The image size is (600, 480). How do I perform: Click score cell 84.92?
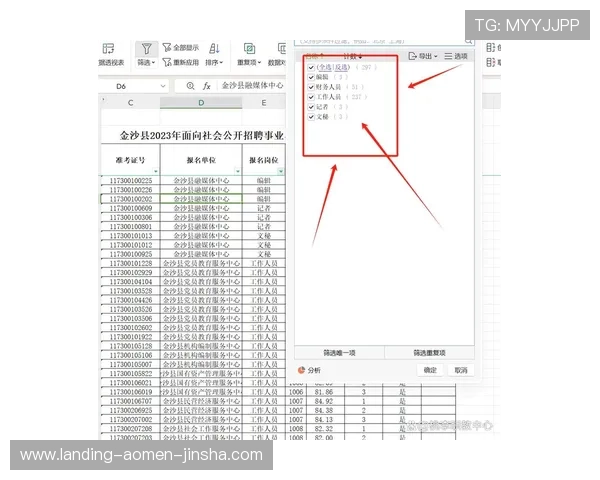point(324,401)
